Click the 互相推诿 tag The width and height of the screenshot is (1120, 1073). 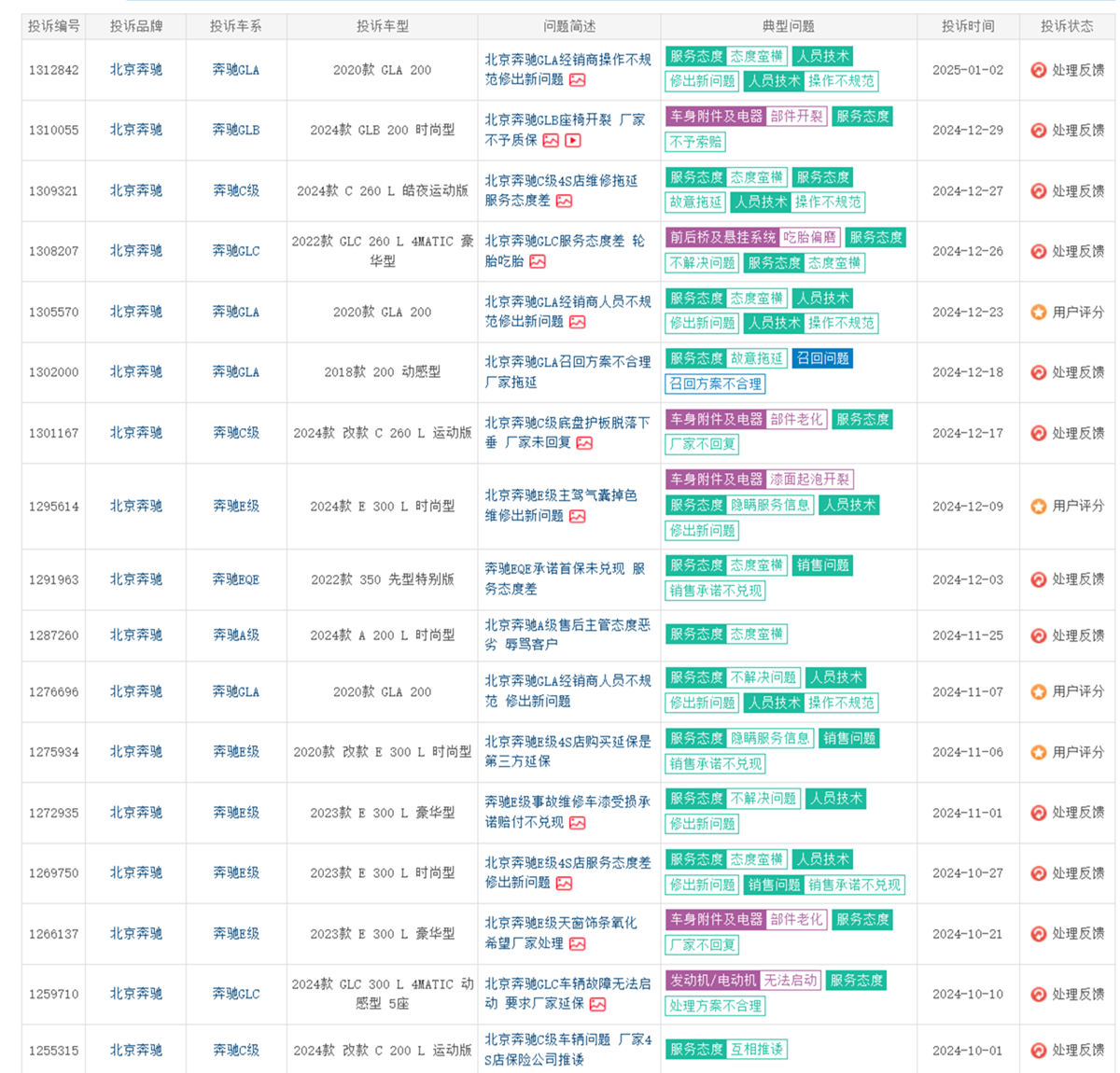[756, 1050]
